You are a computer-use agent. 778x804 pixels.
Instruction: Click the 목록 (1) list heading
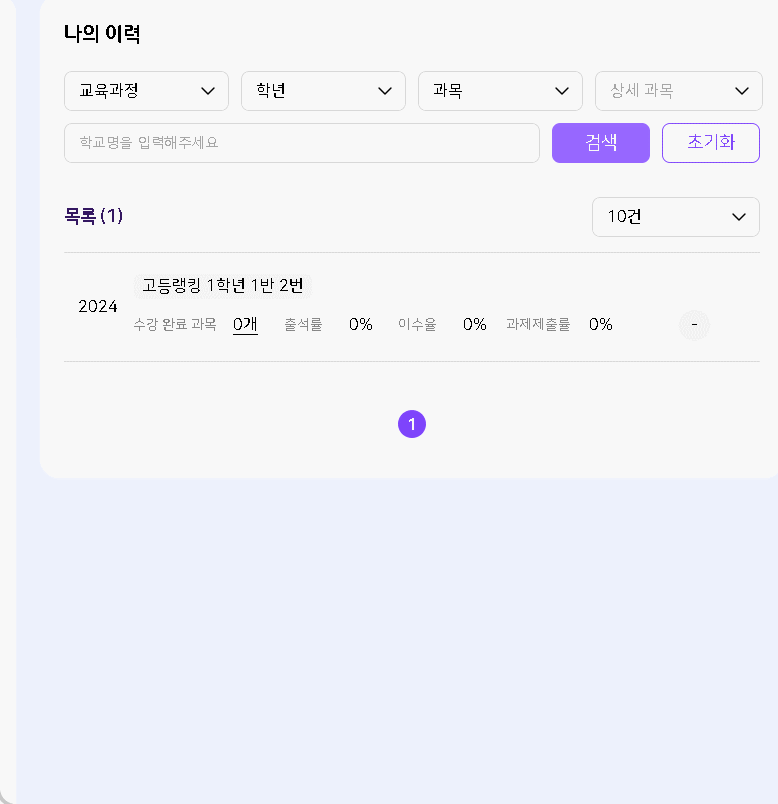tap(93, 216)
